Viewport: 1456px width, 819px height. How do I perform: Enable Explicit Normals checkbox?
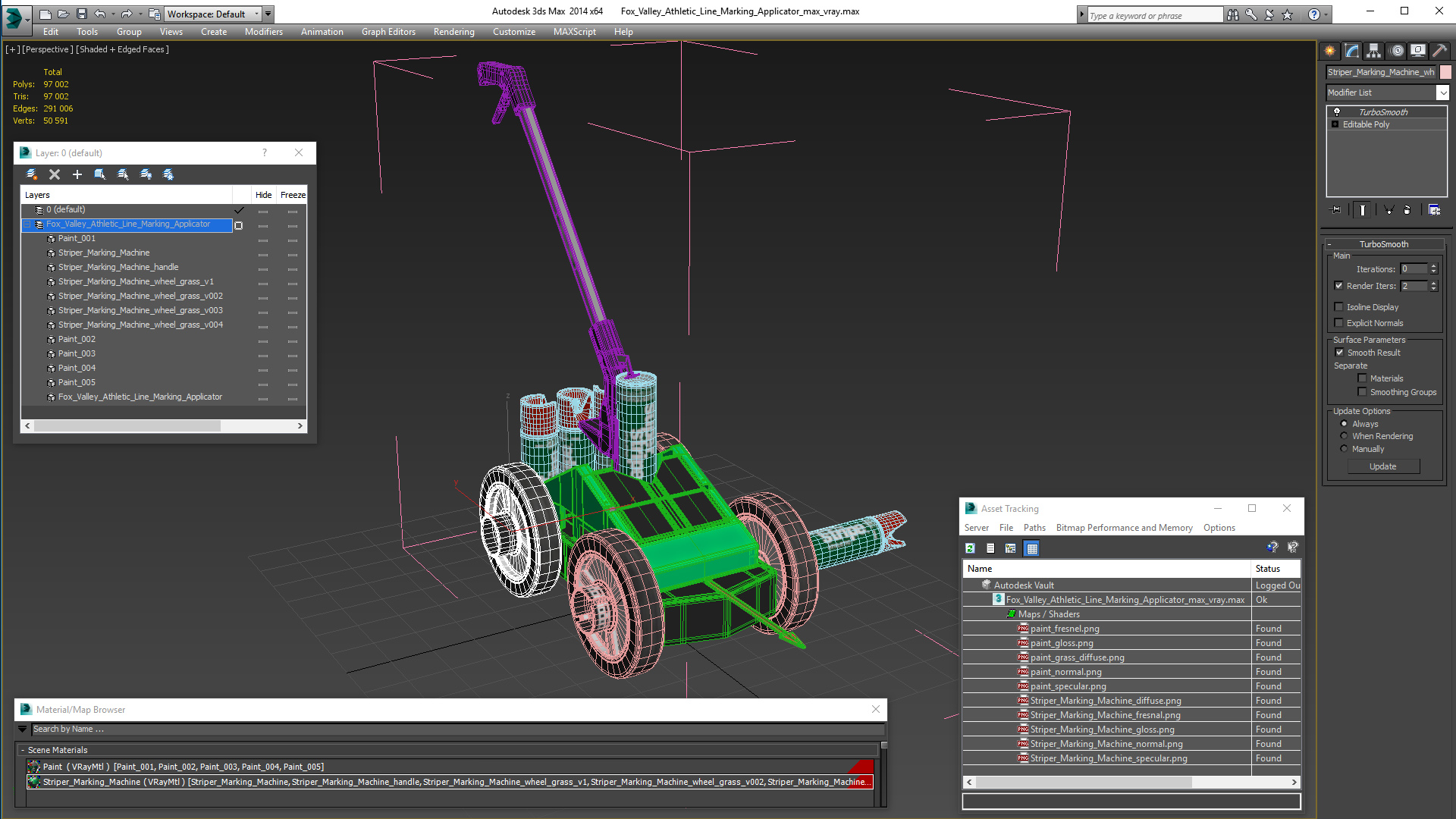pyautogui.click(x=1339, y=323)
